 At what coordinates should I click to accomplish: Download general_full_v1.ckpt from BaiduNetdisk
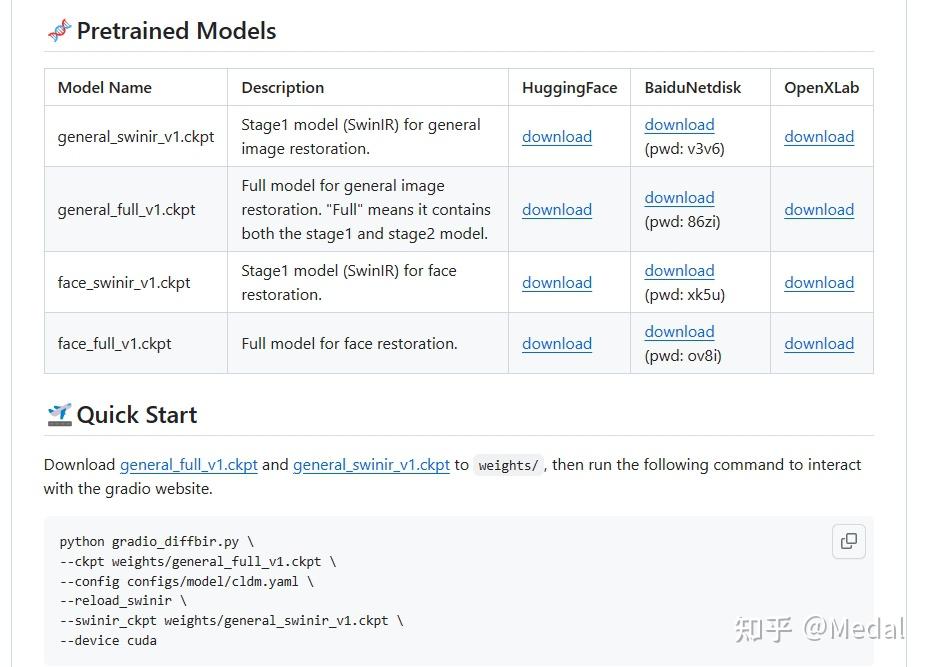point(679,198)
